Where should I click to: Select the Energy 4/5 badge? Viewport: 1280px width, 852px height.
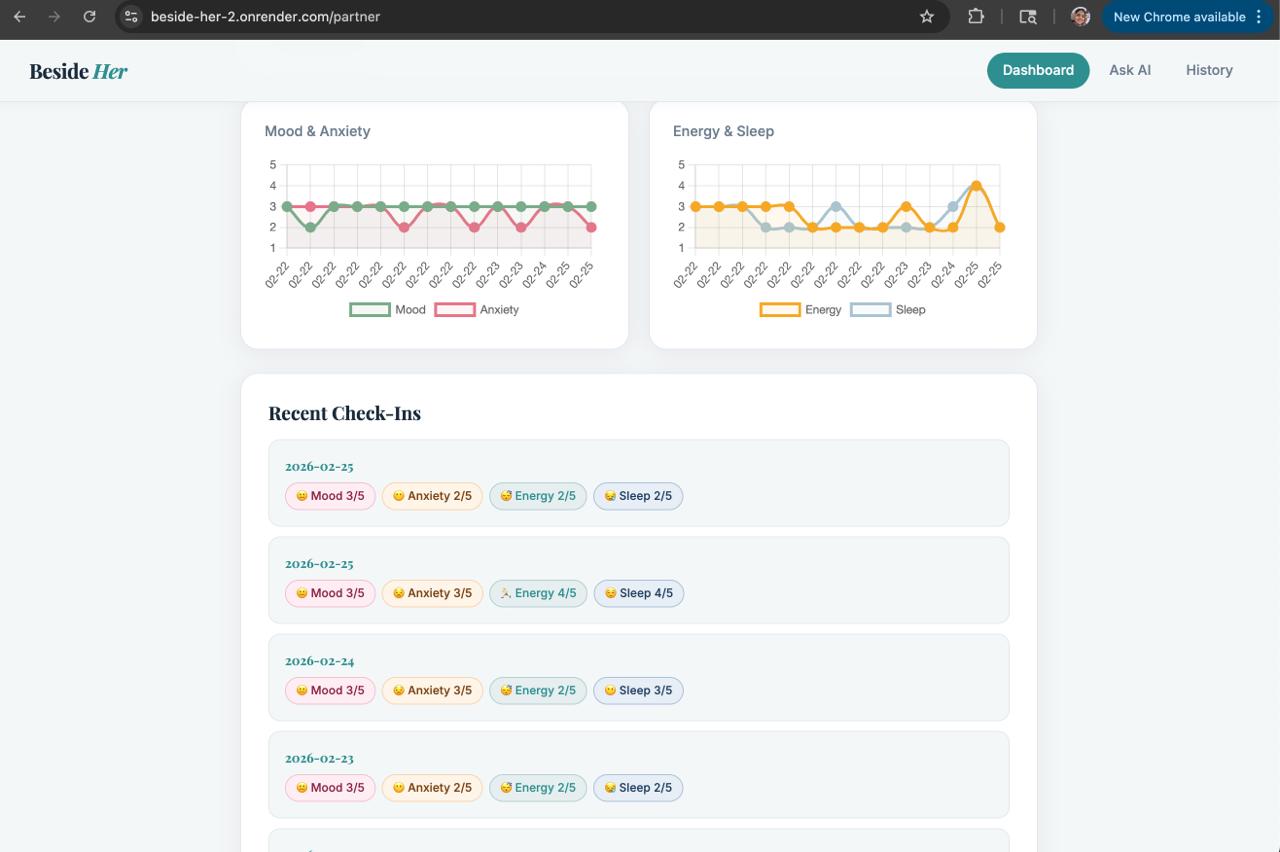click(538, 593)
